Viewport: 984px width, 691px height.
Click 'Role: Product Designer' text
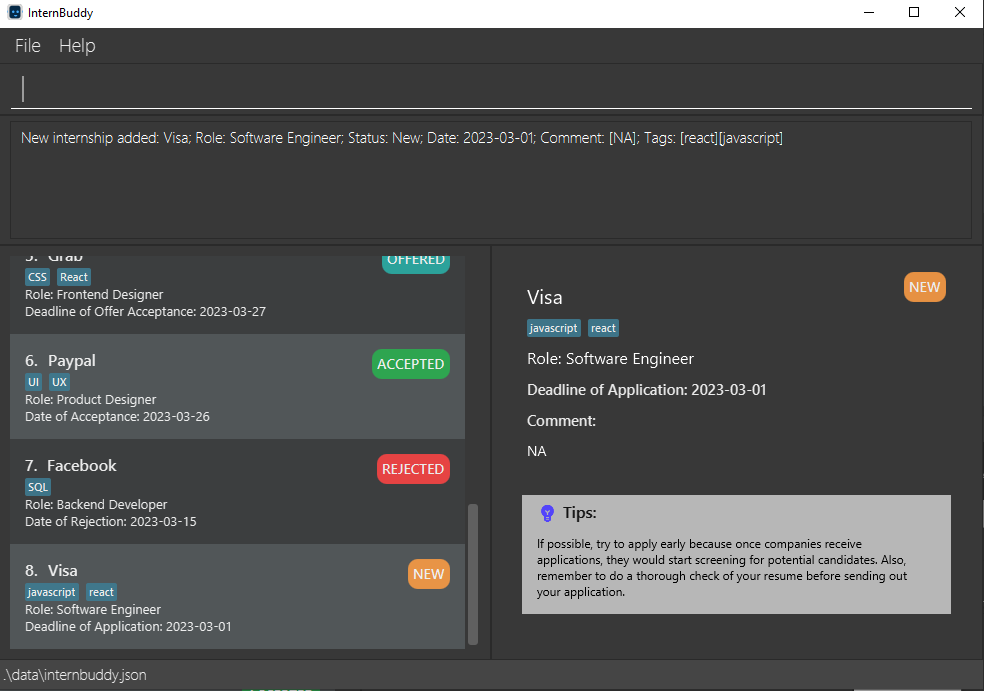[90, 399]
